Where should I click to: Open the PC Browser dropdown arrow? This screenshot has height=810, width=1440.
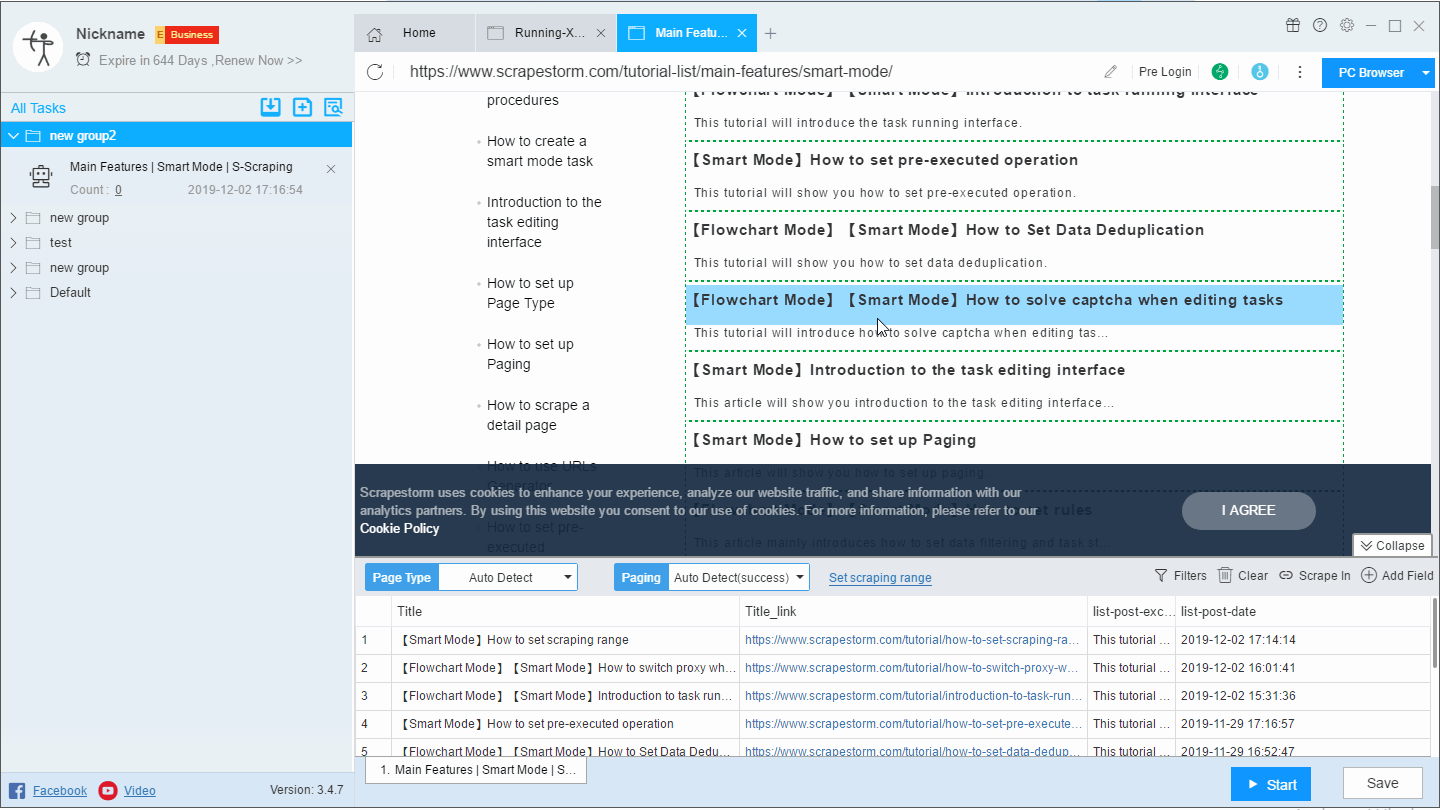pyautogui.click(x=1426, y=73)
